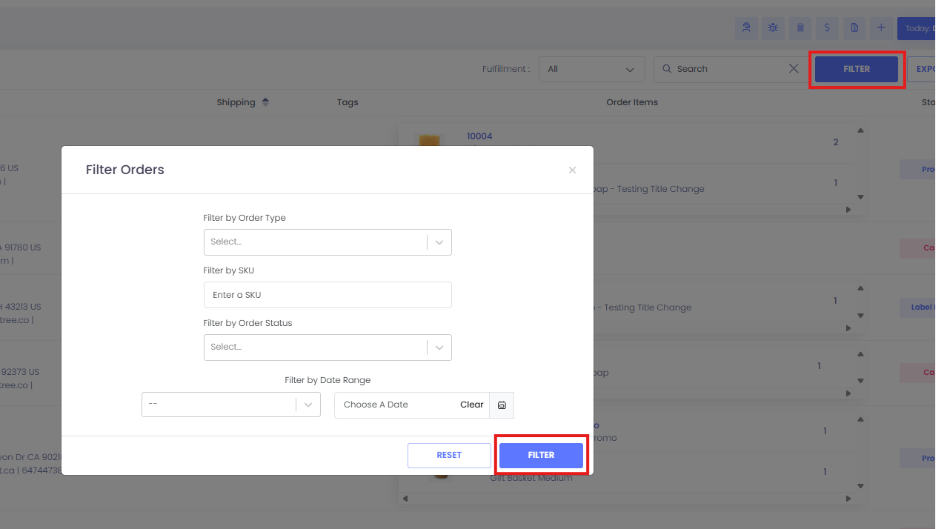
Task: Expand the Filter by Order Type dropdown
Action: (439, 242)
